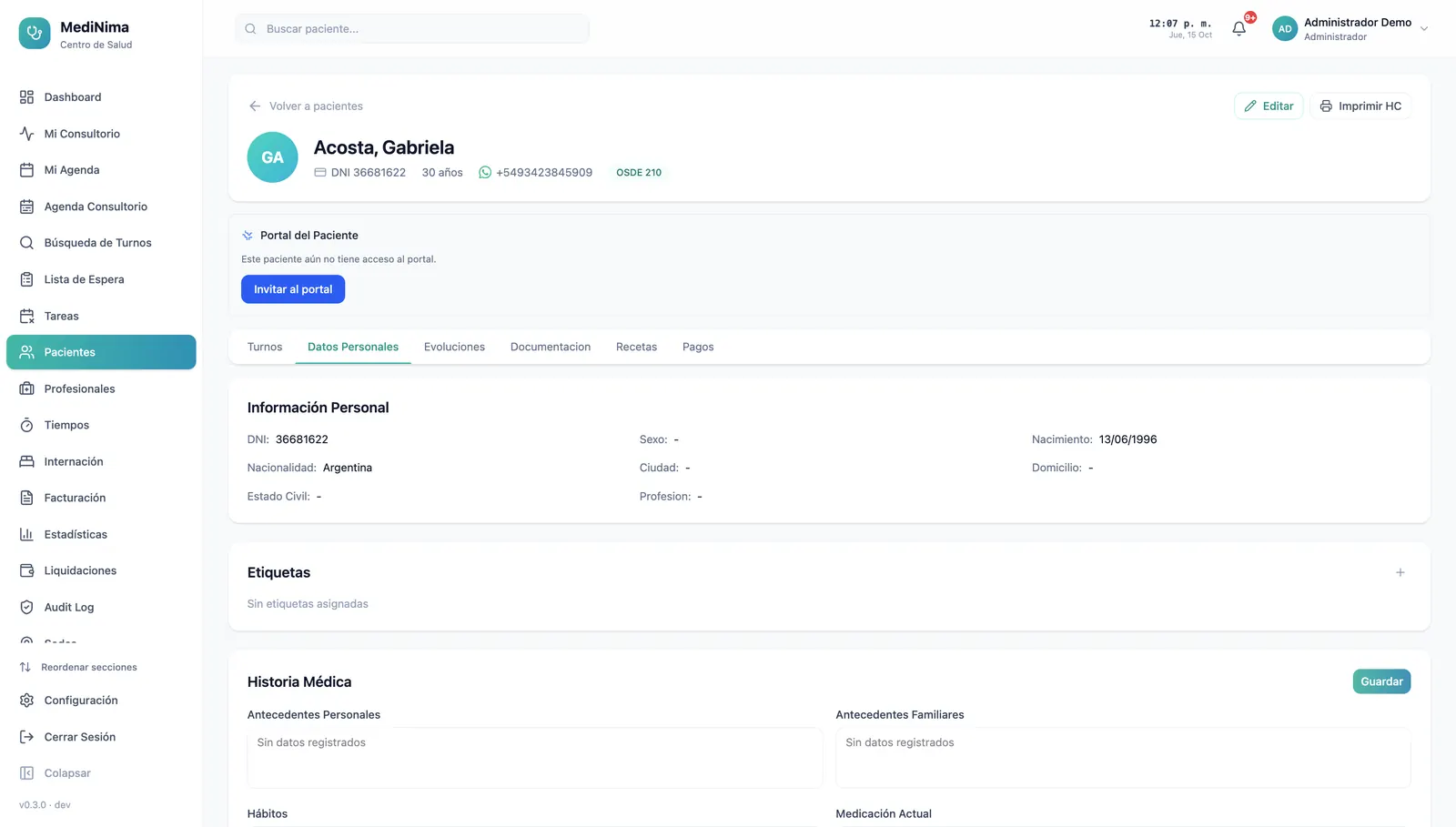Open Profesionales section icon

pyautogui.click(x=26, y=388)
